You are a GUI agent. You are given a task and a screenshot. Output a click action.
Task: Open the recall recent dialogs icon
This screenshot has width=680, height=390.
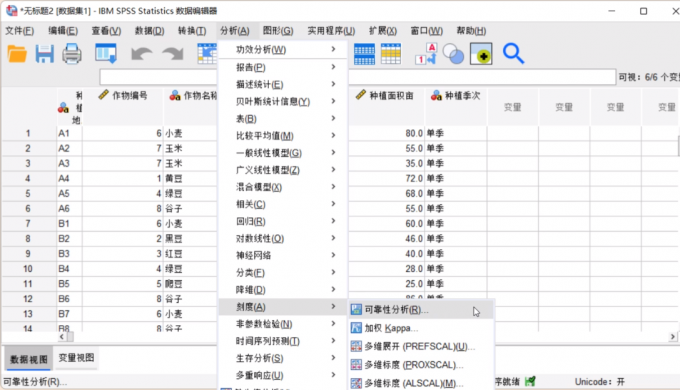pyautogui.click(x=106, y=54)
